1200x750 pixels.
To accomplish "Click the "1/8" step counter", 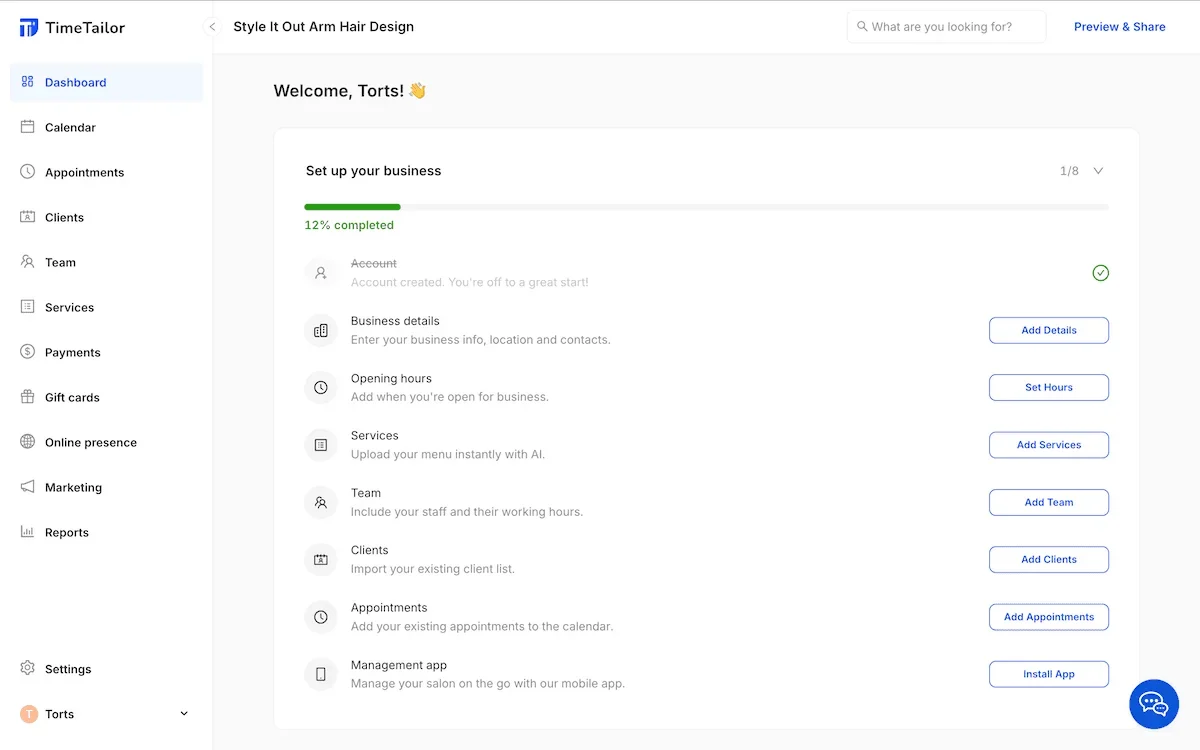I will click(x=1069, y=171).
